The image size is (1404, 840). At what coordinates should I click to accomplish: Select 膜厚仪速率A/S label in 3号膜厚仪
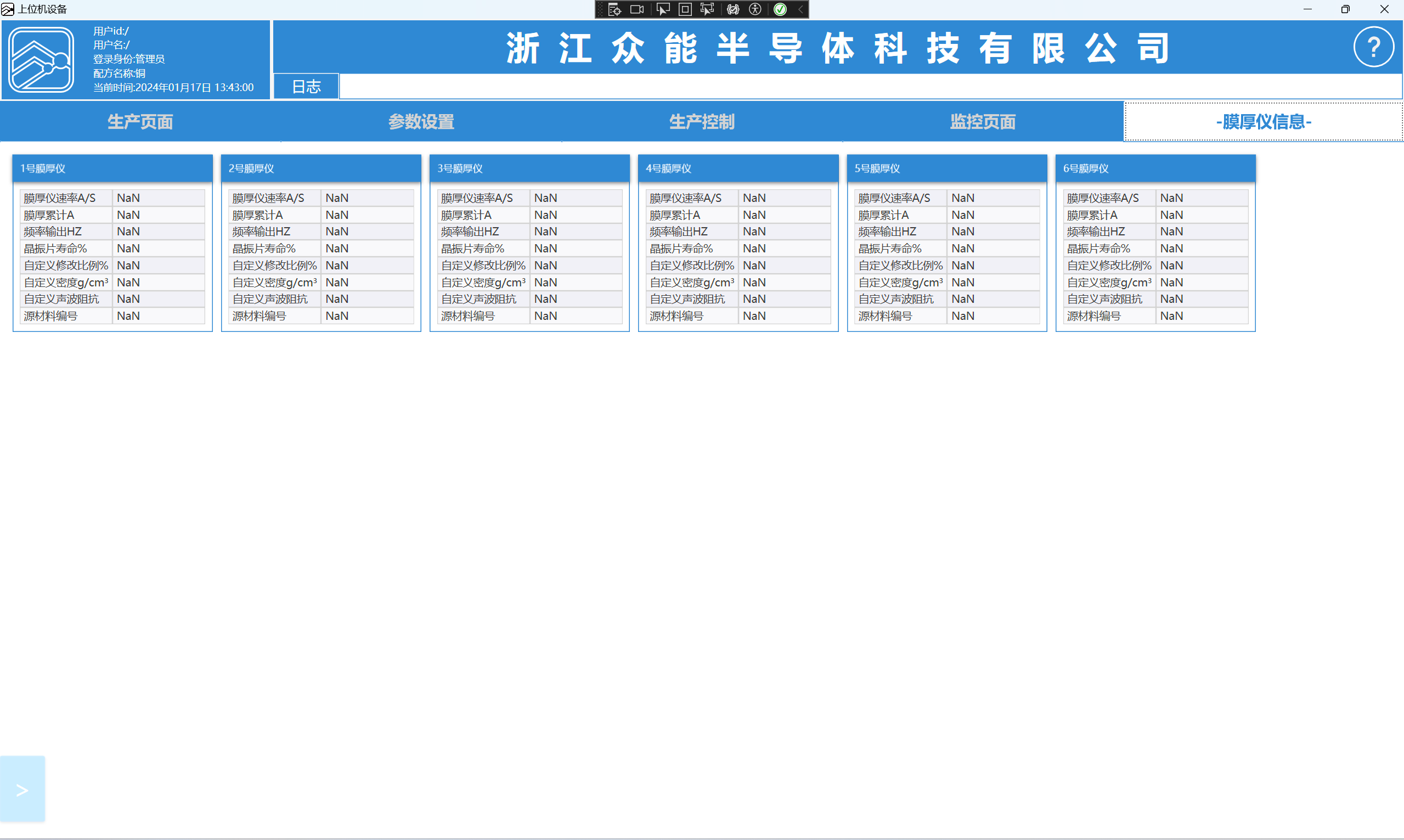[x=484, y=198]
